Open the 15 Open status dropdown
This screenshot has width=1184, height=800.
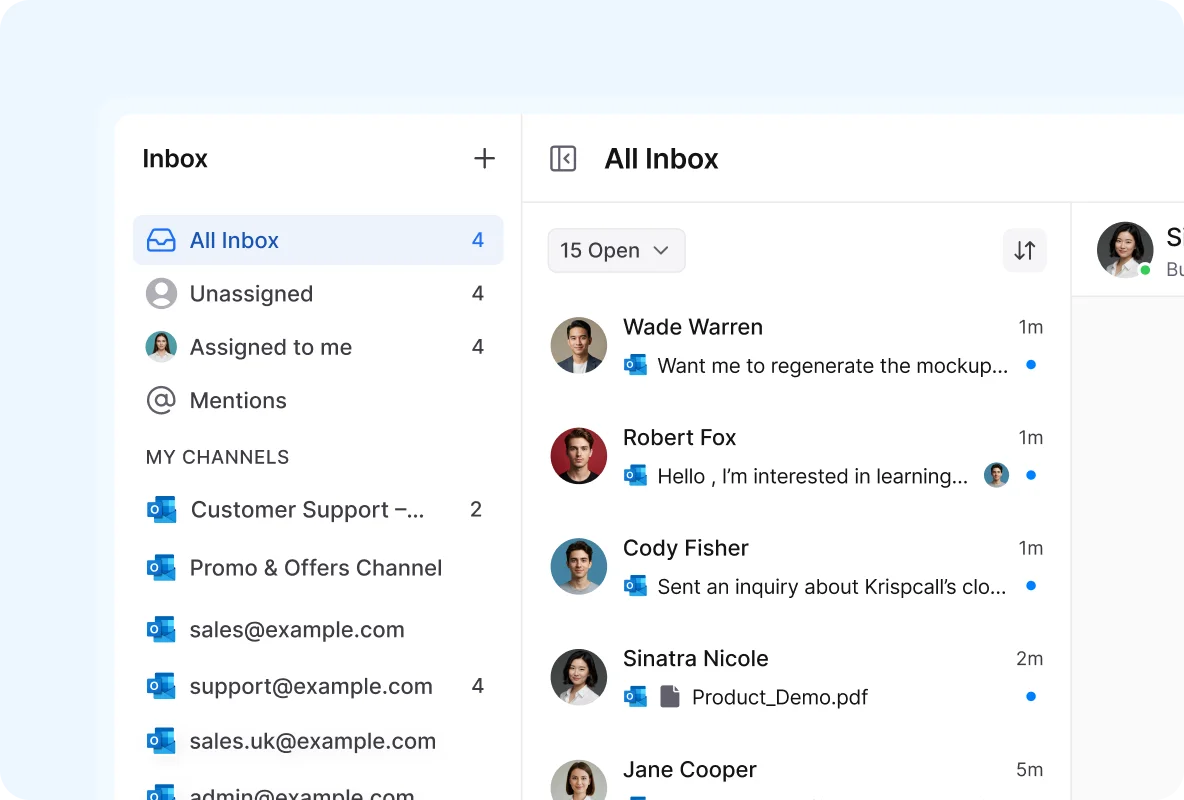tap(616, 250)
